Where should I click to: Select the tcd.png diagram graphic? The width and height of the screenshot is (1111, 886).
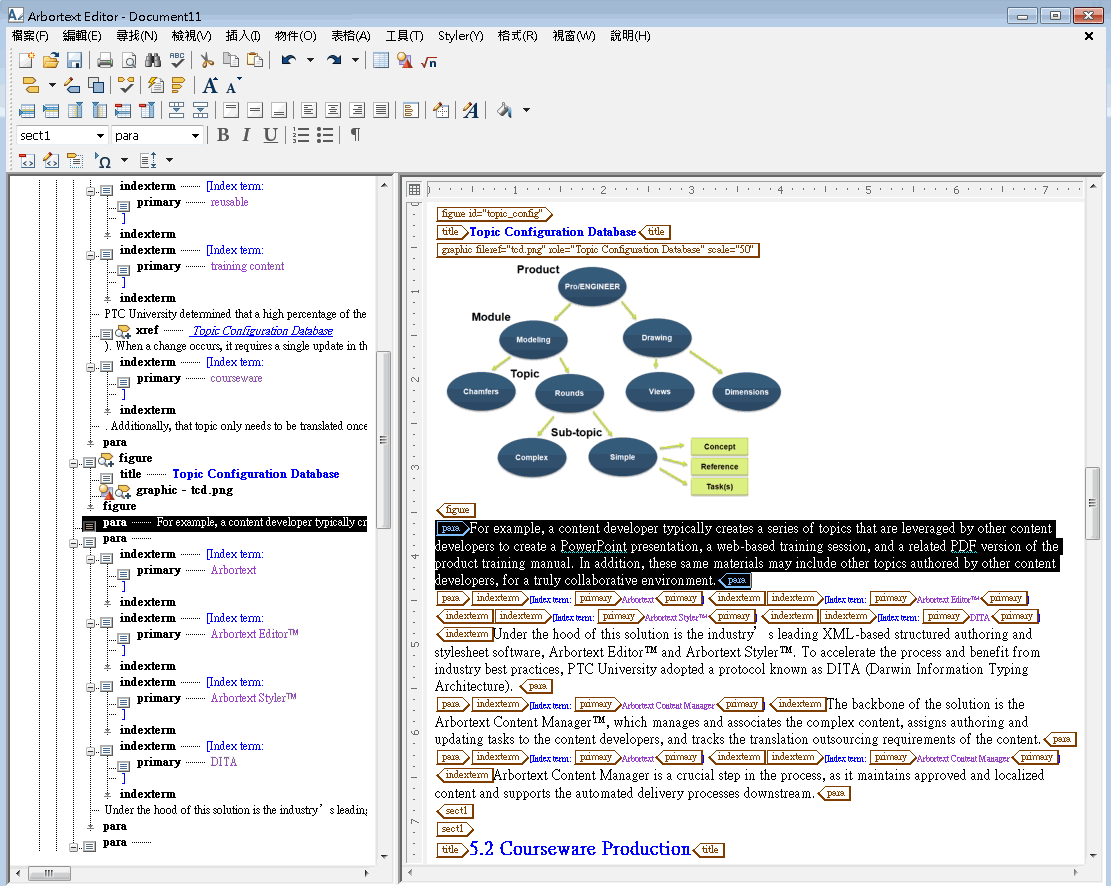point(614,380)
